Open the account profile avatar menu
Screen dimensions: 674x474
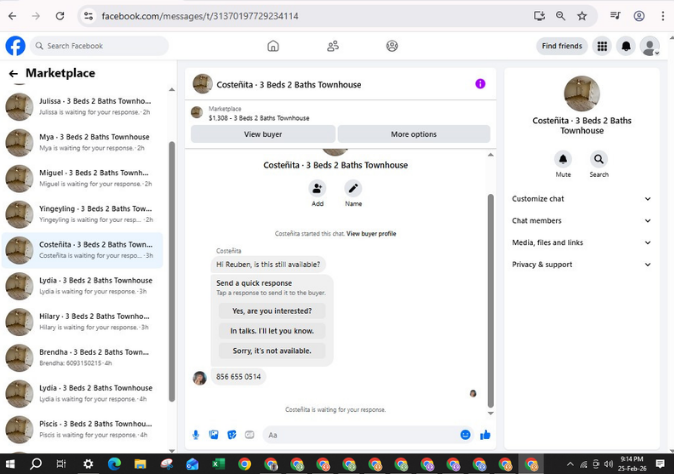tap(650, 46)
